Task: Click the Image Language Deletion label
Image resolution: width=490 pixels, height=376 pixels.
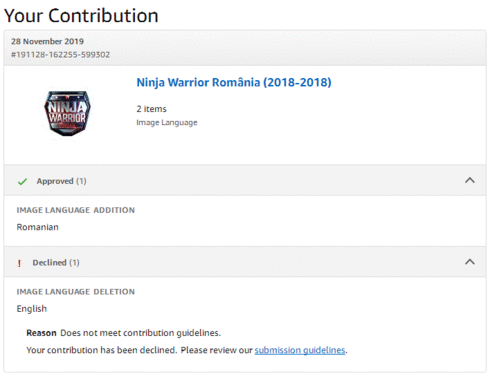Action: (76, 292)
